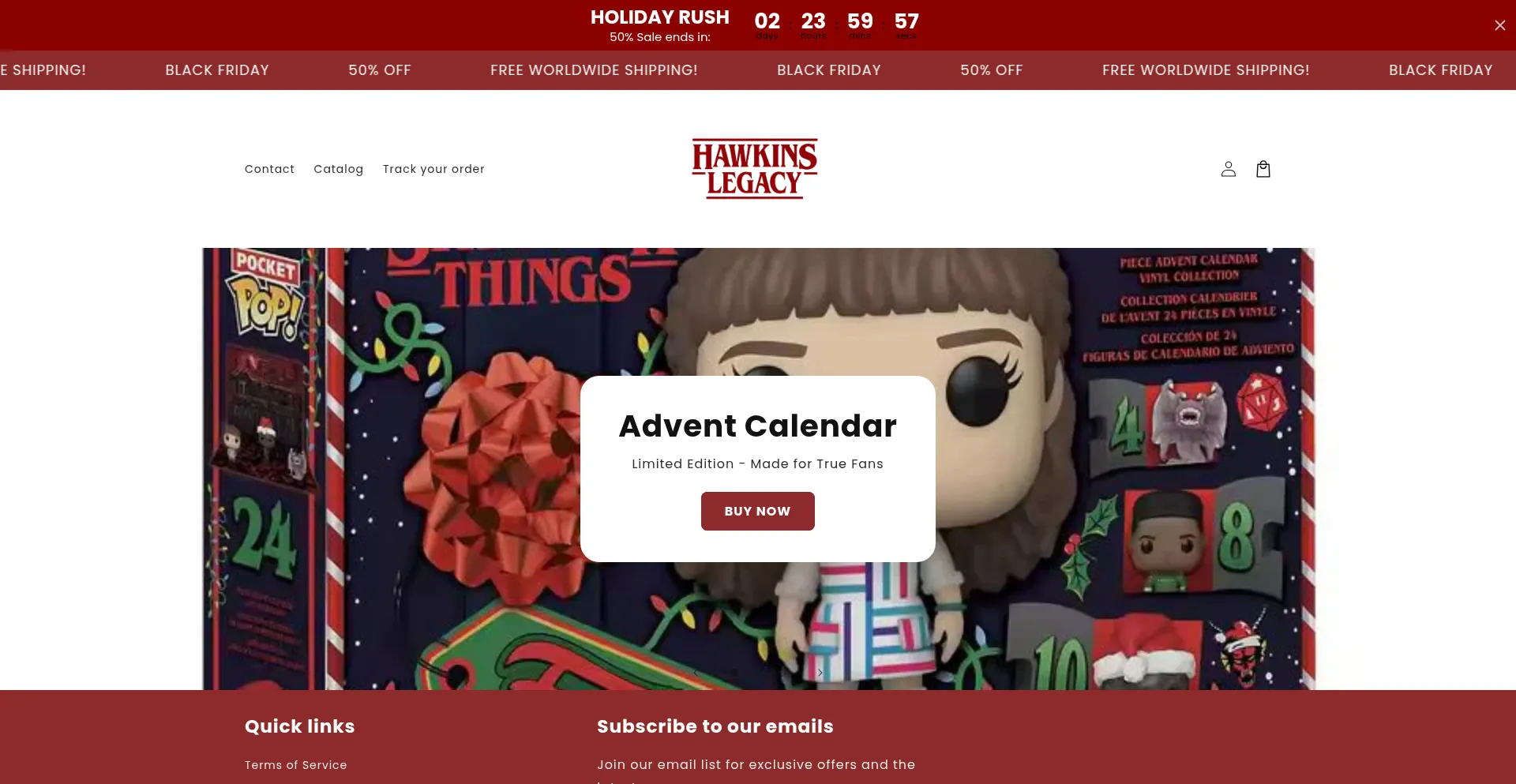The height and width of the screenshot is (784, 1516).
Task: Click the countdown days number
Action: (x=767, y=21)
